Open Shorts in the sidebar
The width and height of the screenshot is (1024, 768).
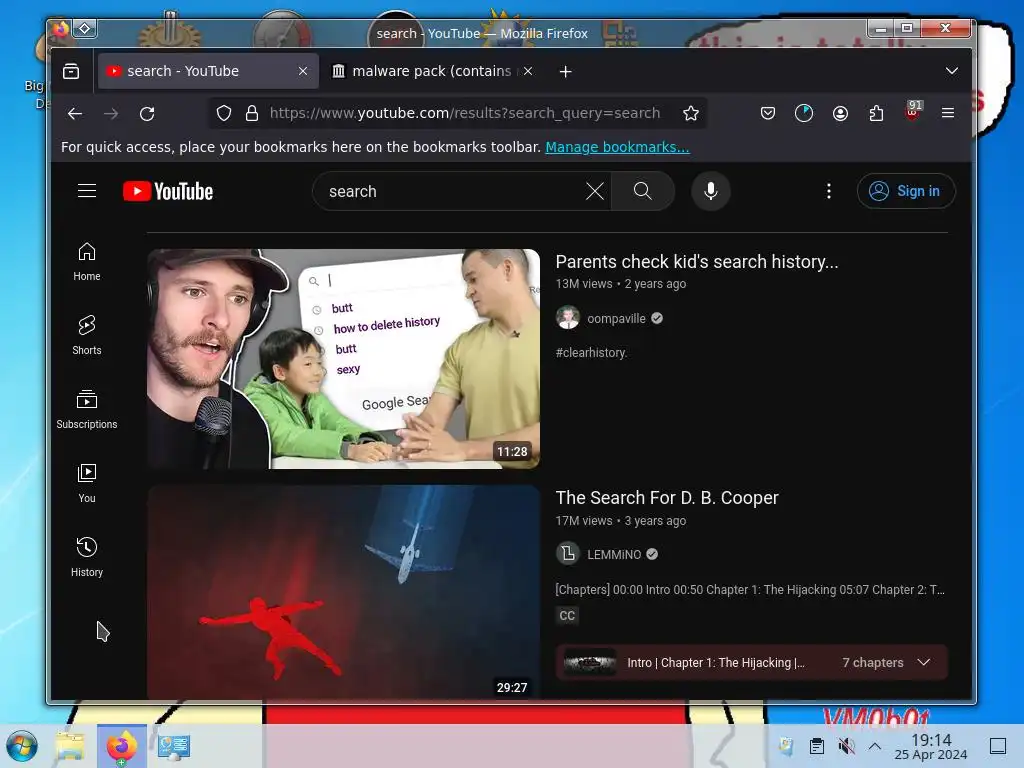pos(87,336)
